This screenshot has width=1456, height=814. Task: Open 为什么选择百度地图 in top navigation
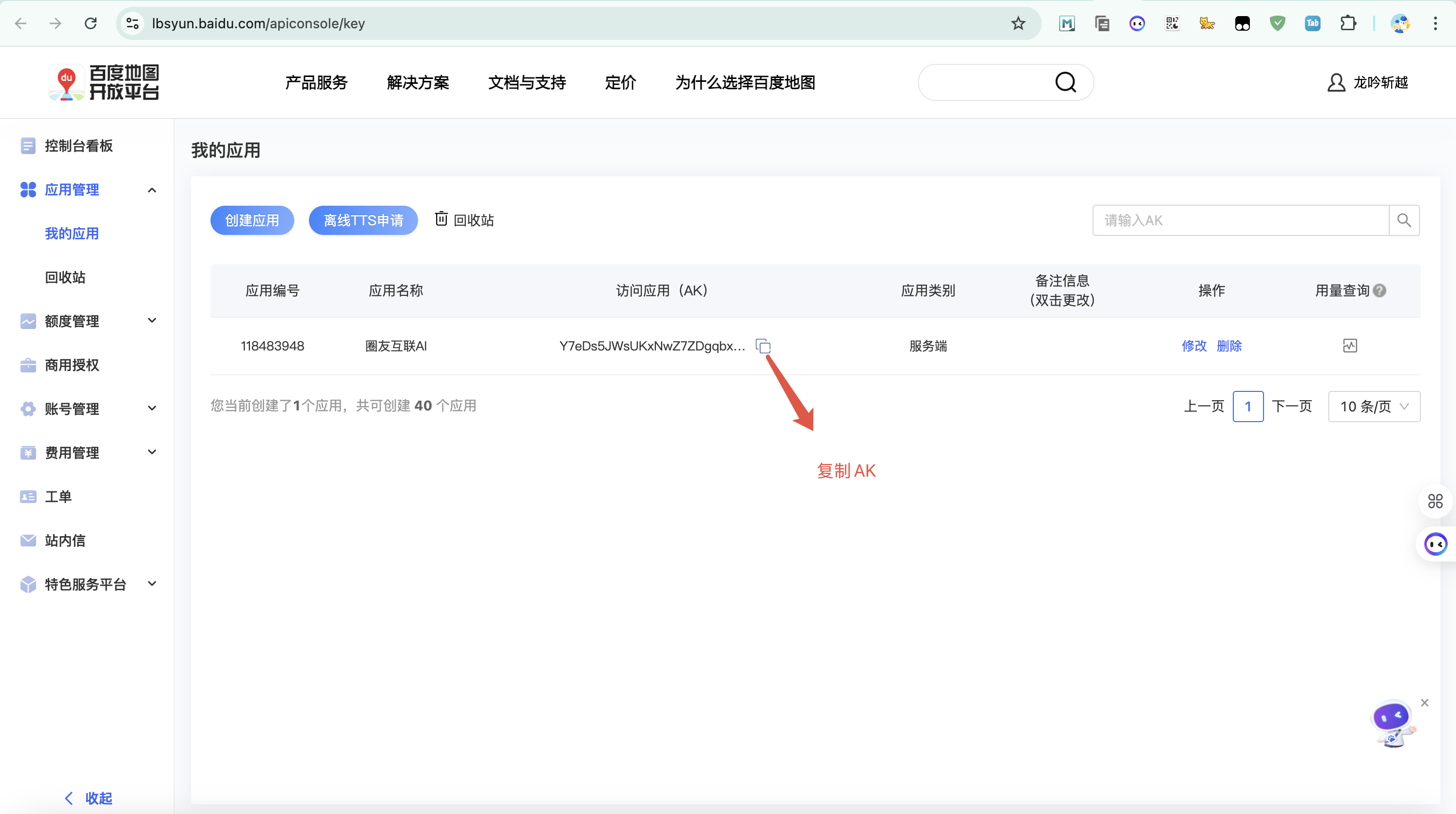[745, 82]
